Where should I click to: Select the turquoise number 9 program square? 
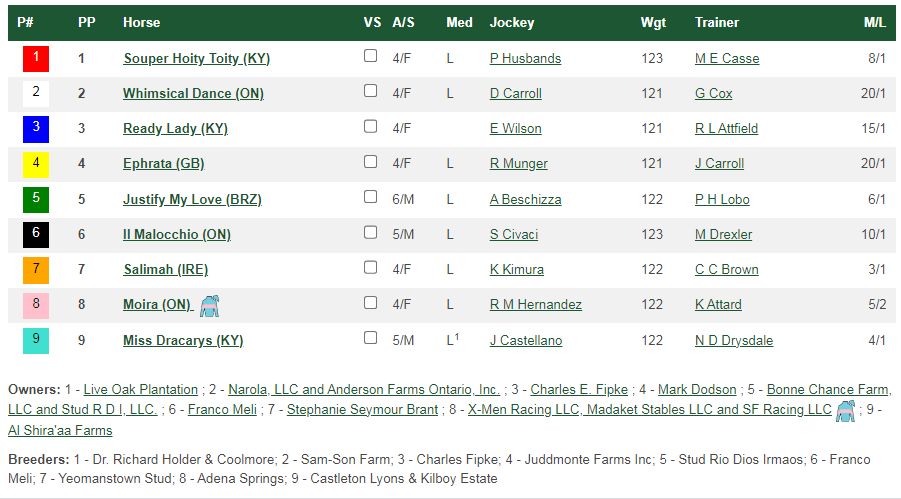coord(36,340)
